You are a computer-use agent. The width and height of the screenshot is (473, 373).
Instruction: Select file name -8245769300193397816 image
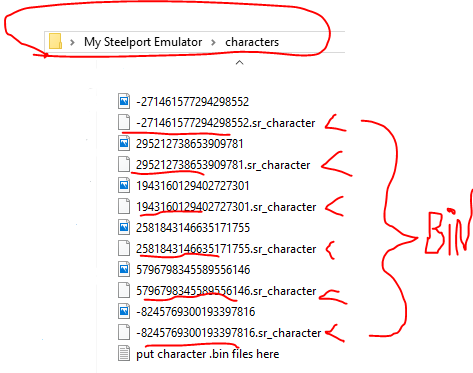(x=195, y=312)
